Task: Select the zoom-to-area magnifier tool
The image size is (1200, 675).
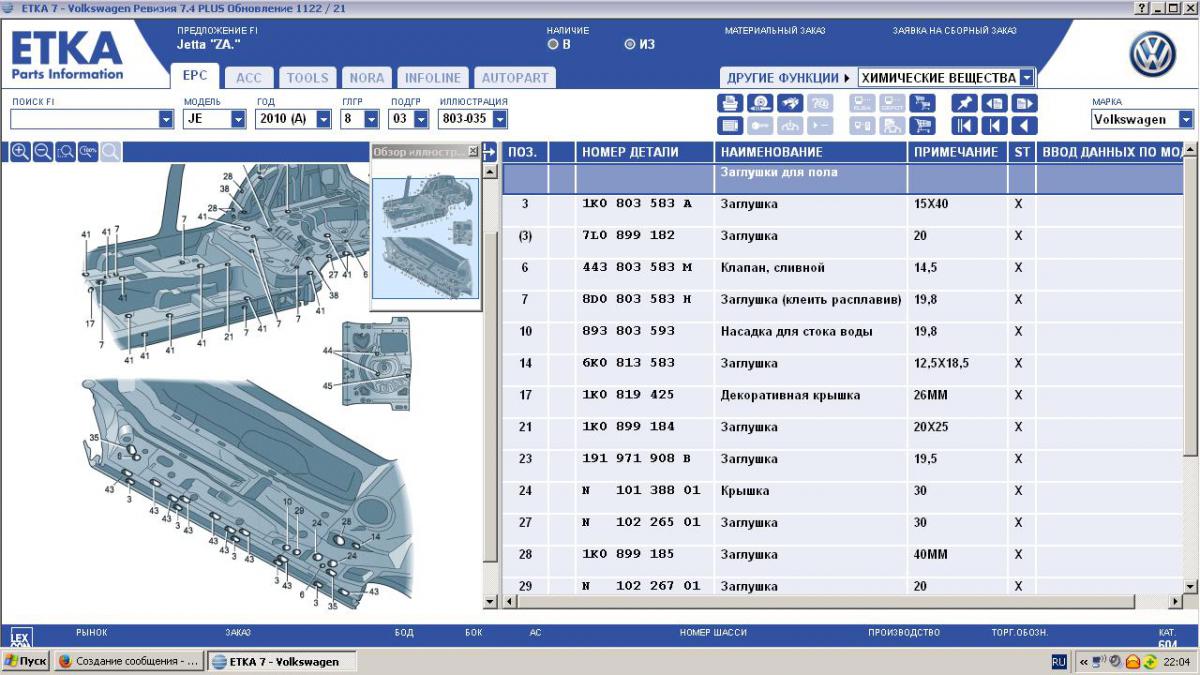Action: point(66,152)
